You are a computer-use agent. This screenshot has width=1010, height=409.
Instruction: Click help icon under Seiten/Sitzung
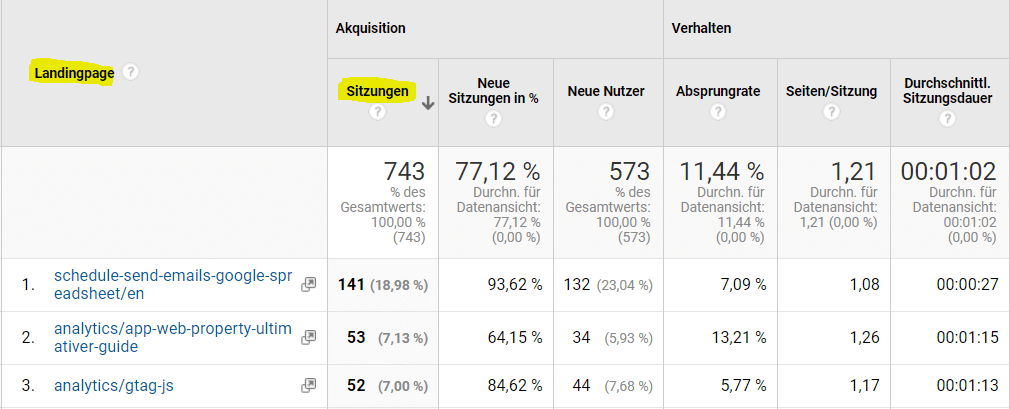point(831,112)
